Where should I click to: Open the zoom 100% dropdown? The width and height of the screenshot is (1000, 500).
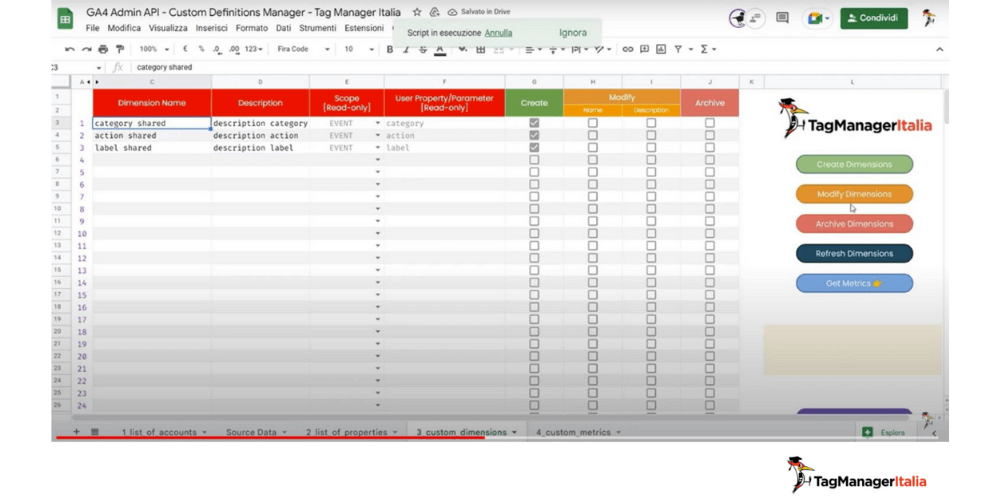point(154,49)
